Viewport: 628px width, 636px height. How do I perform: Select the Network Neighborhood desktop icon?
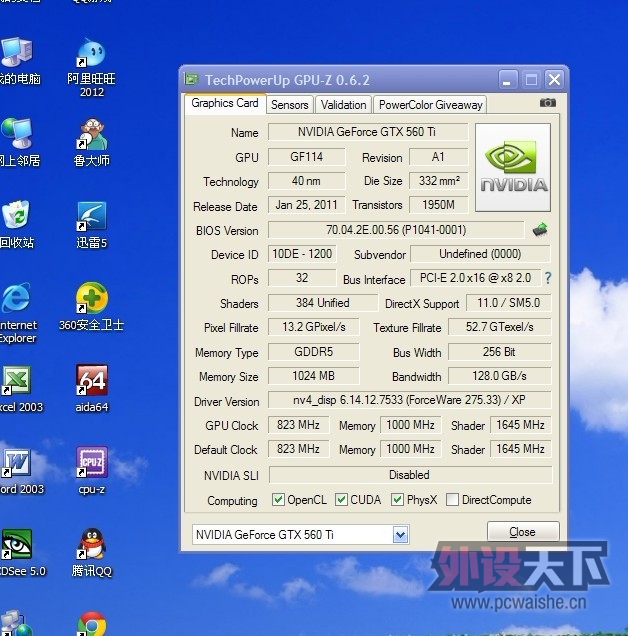pyautogui.click(x=18, y=143)
